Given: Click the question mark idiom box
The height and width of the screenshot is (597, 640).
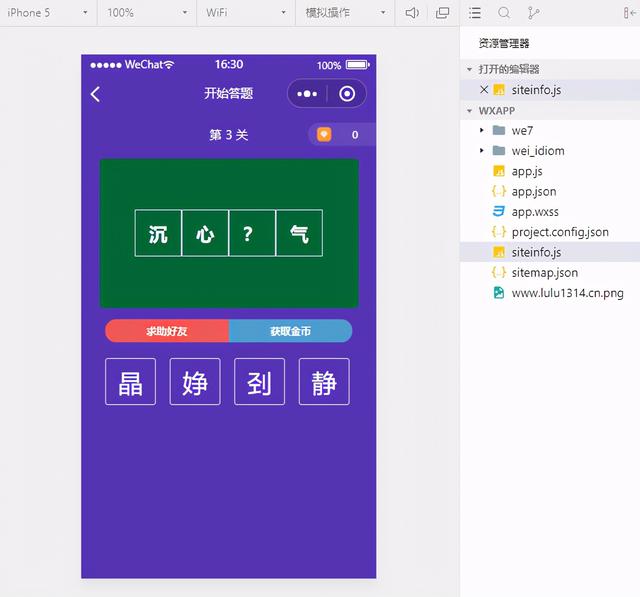Looking at the screenshot, I should coord(252,233).
